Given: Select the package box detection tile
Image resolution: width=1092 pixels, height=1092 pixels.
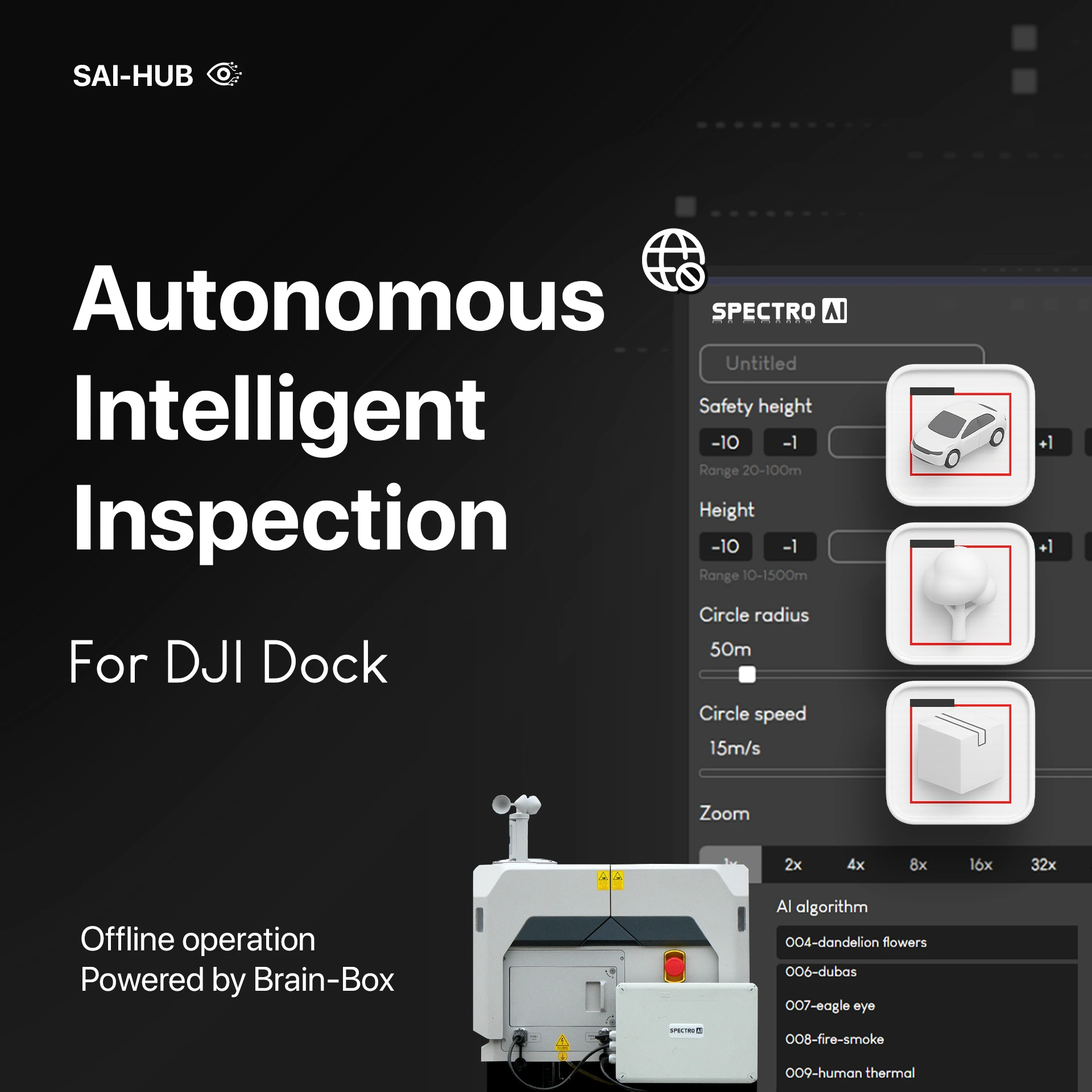Looking at the screenshot, I should (960, 752).
